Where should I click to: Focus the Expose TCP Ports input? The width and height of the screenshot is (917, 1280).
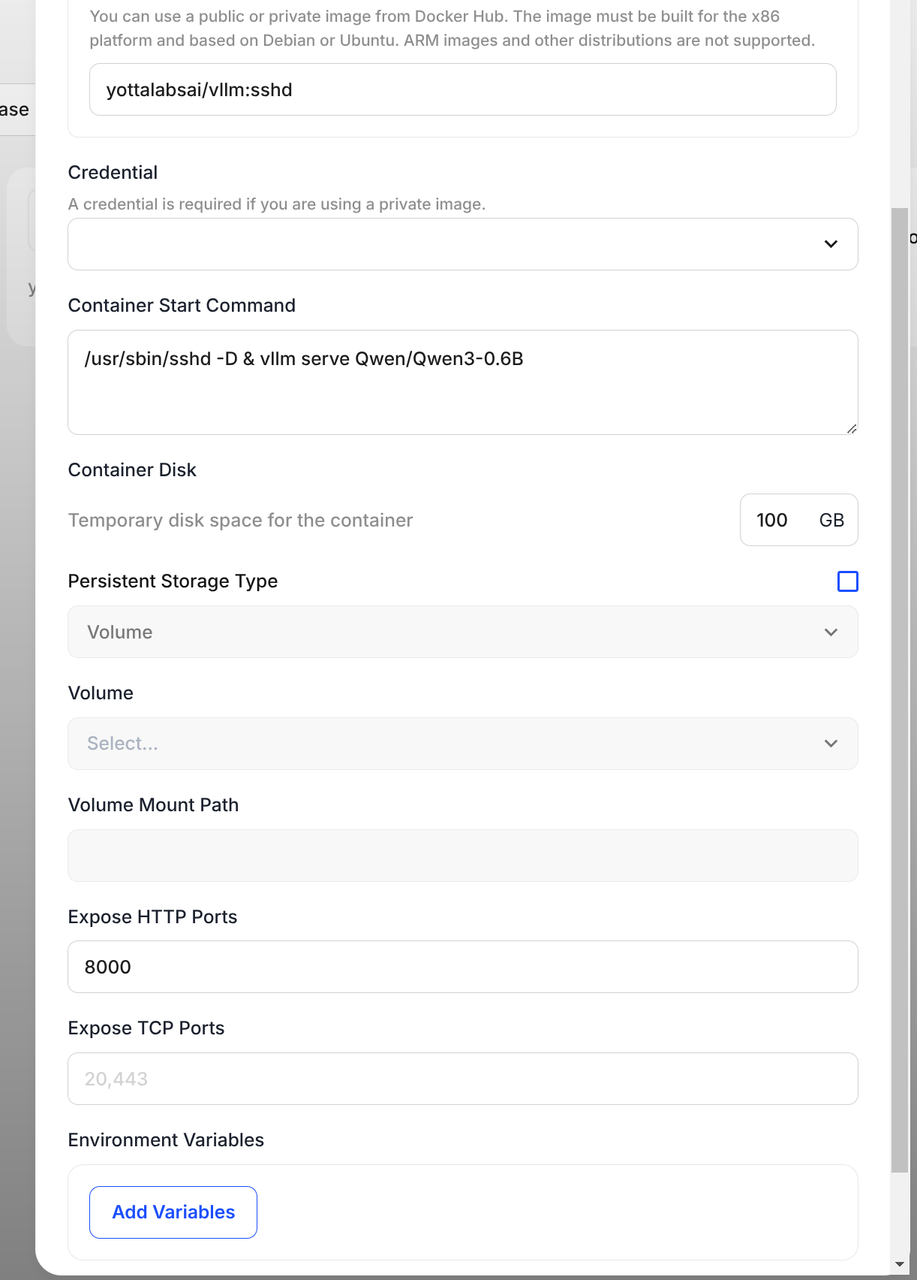tap(462, 1079)
